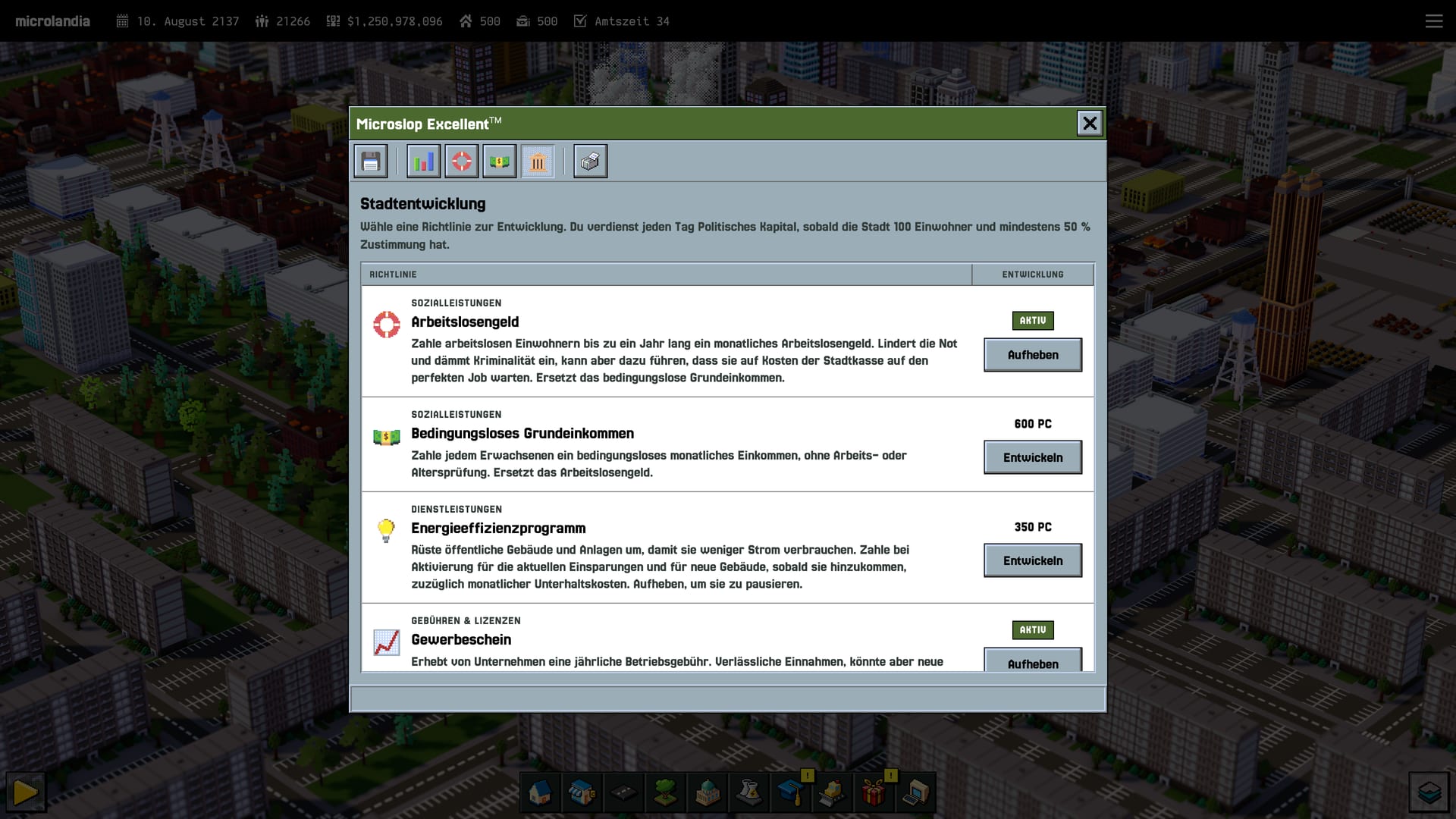Click the date 10. August 2137

point(177,21)
